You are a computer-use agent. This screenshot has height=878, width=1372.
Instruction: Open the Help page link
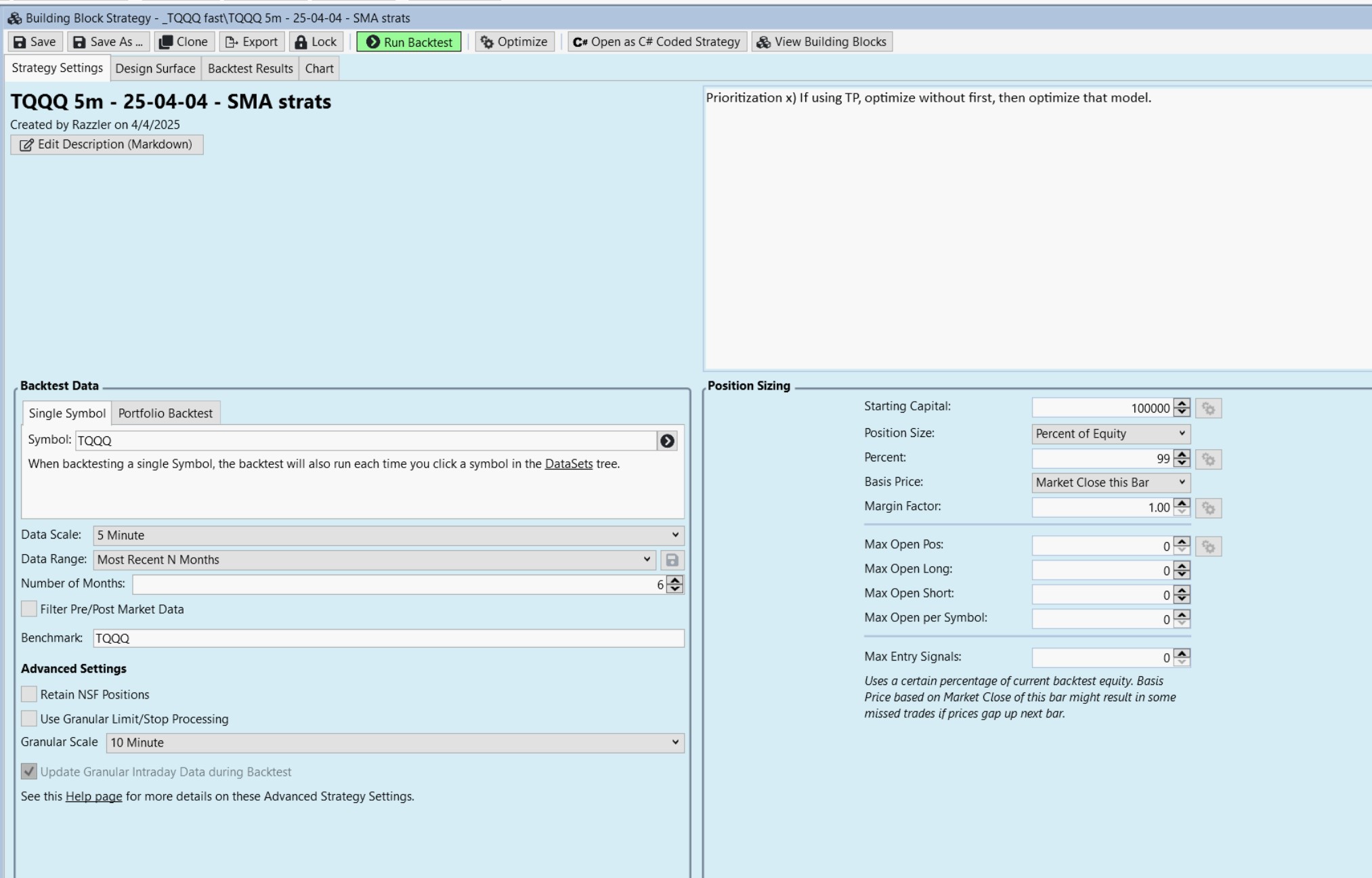pyautogui.click(x=93, y=797)
